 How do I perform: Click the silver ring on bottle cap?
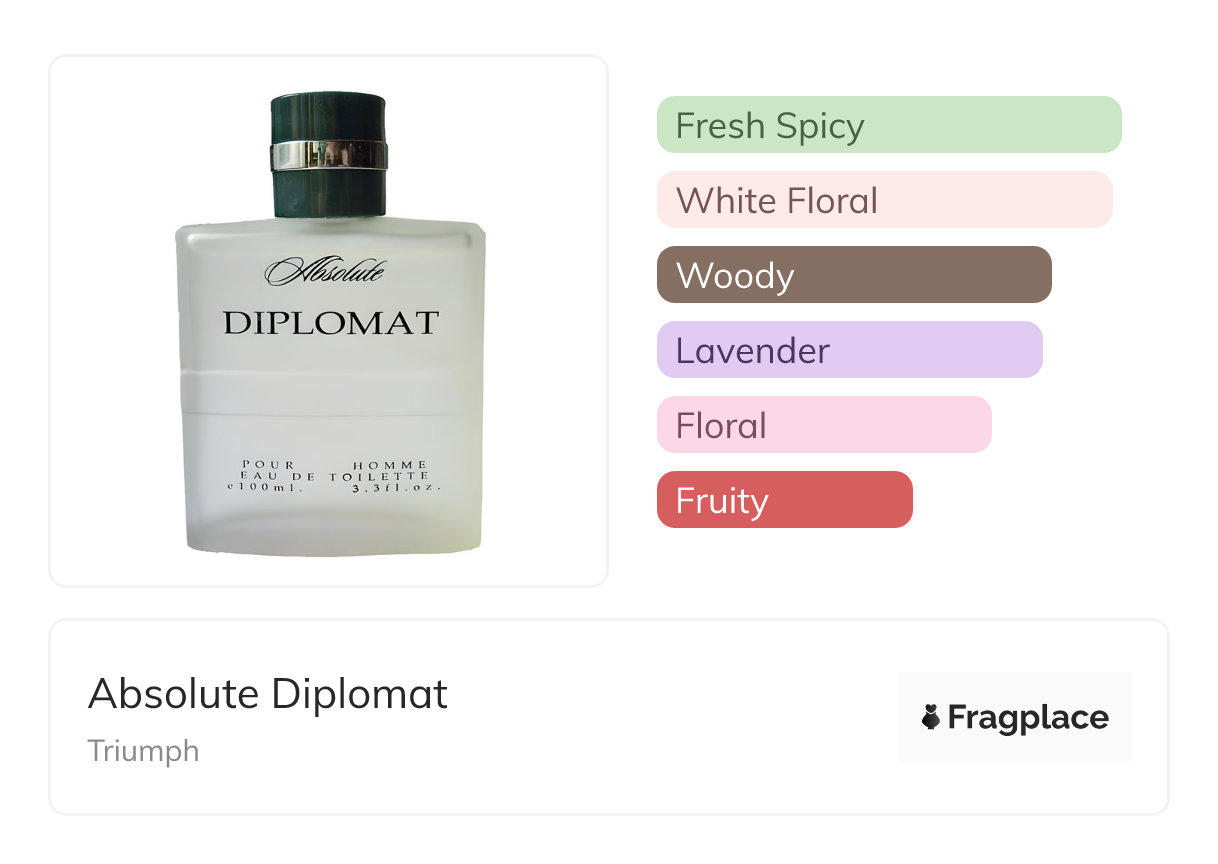coord(329,155)
